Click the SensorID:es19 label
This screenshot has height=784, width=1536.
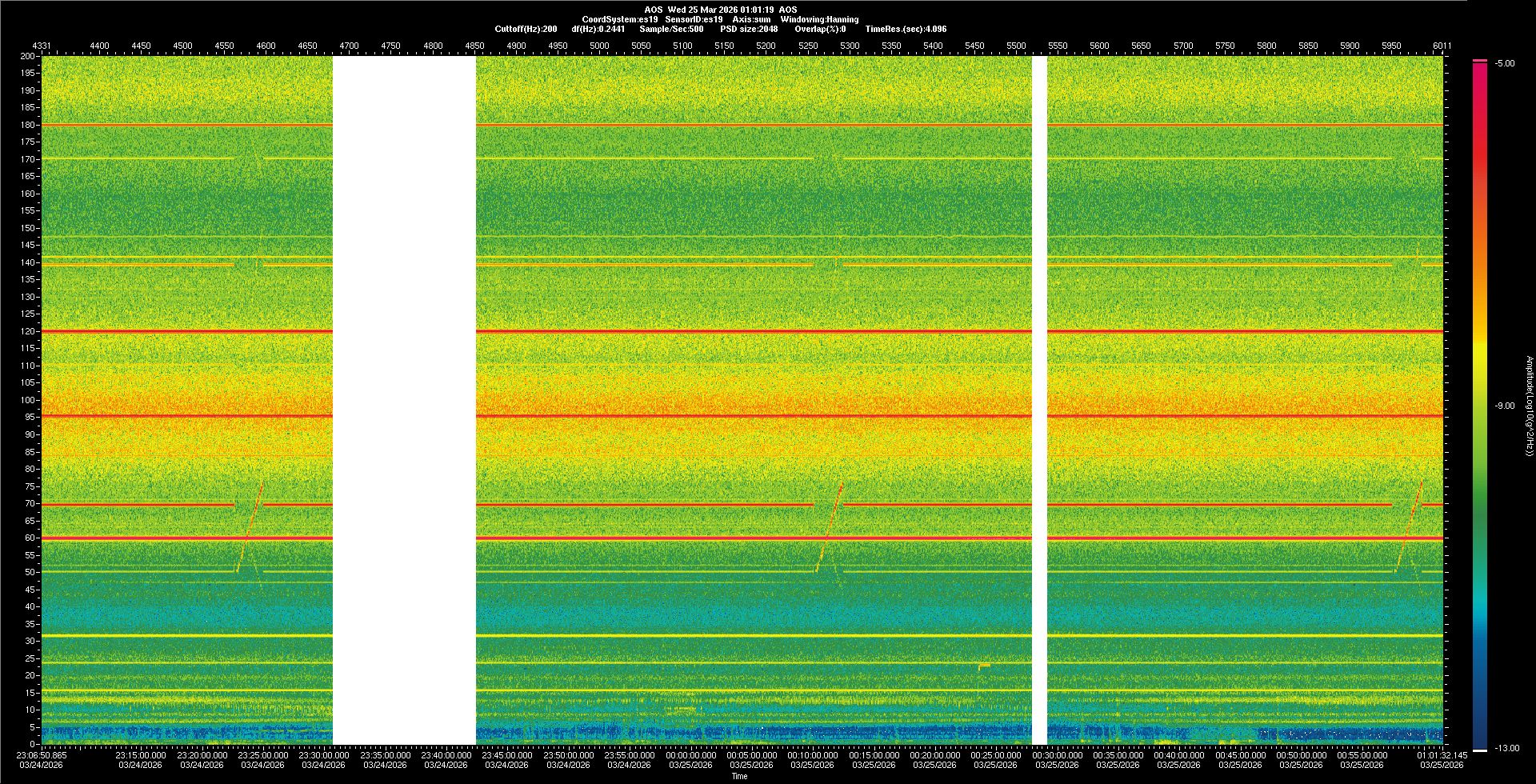pyautogui.click(x=694, y=19)
